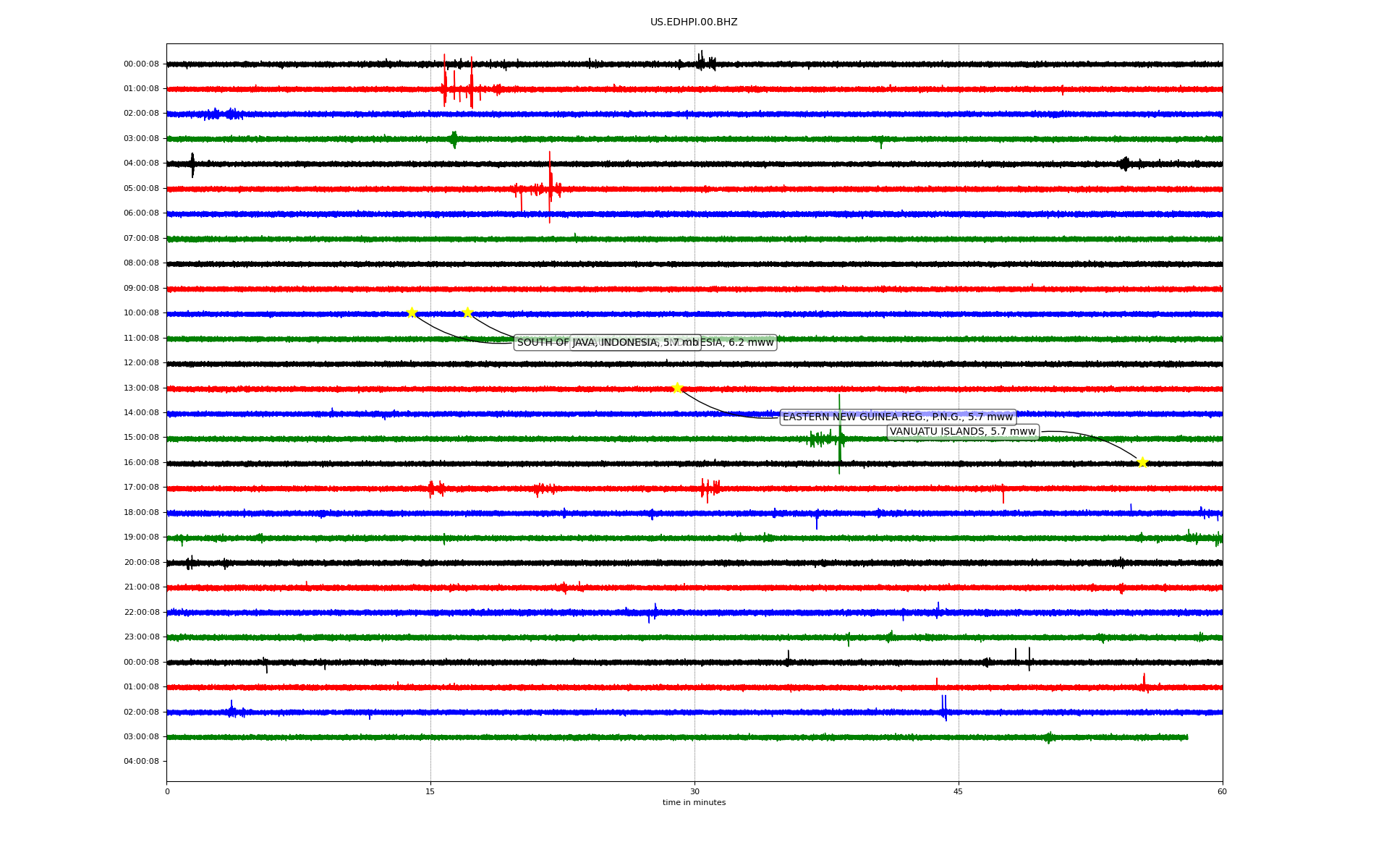Click the 20:00:08 time label

point(141,563)
